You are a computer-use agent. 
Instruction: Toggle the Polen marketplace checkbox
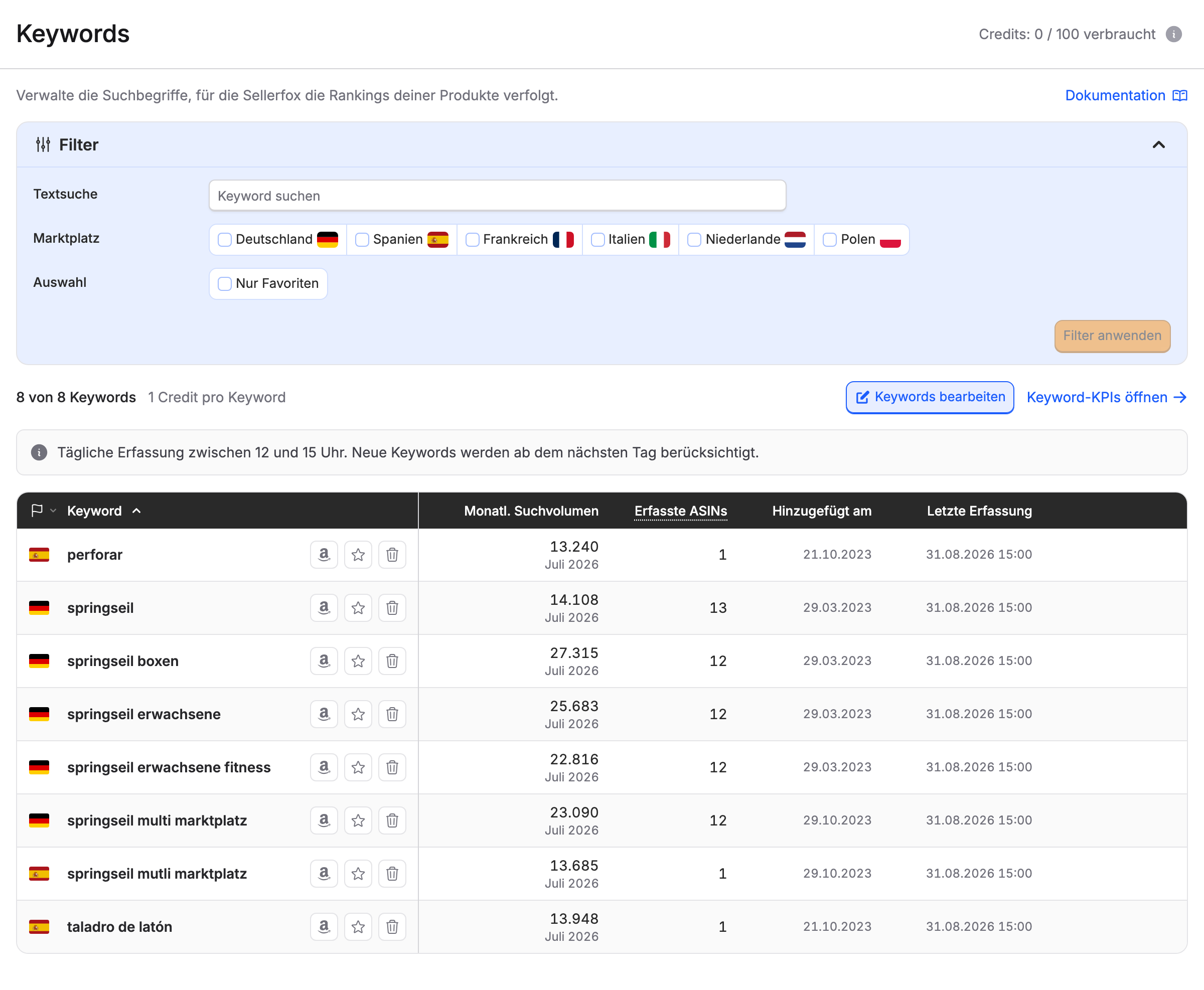(830, 240)
